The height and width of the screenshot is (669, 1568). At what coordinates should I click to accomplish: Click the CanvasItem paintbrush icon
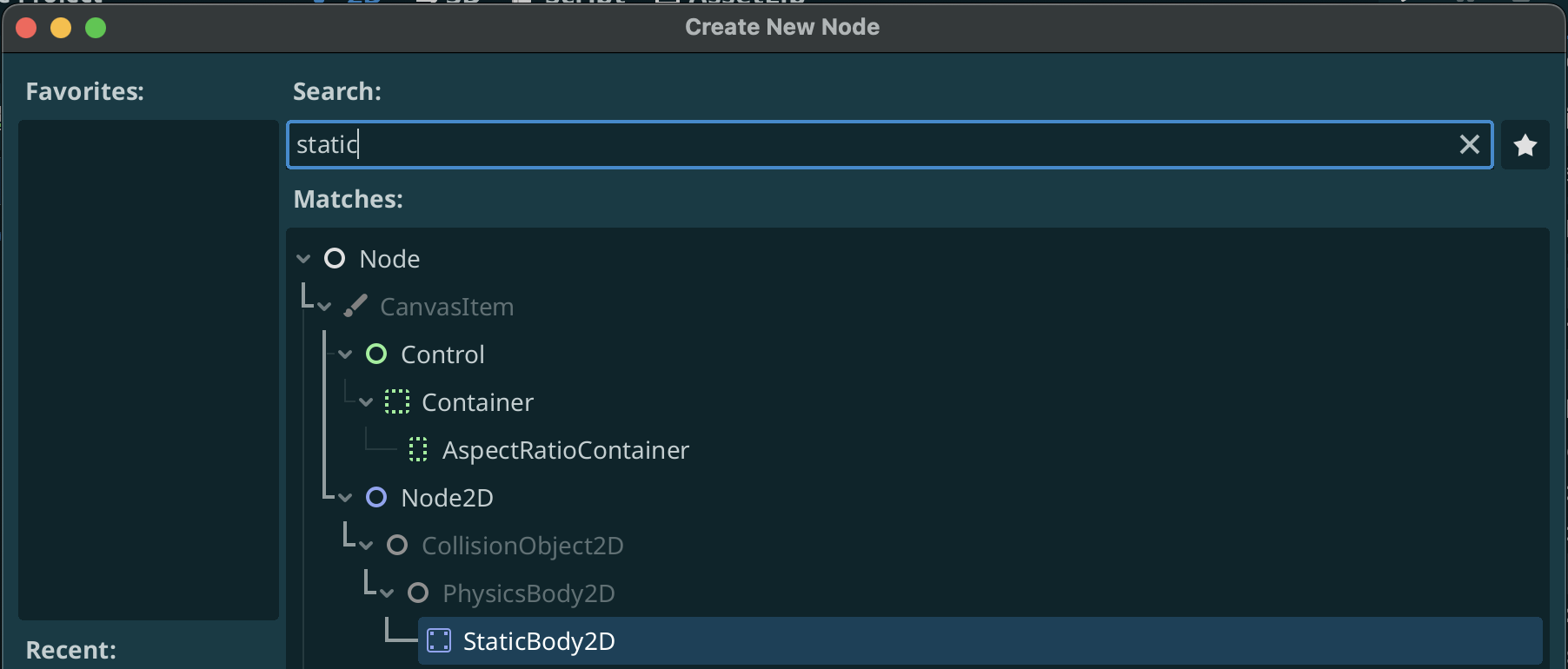(x=355, y=306)
